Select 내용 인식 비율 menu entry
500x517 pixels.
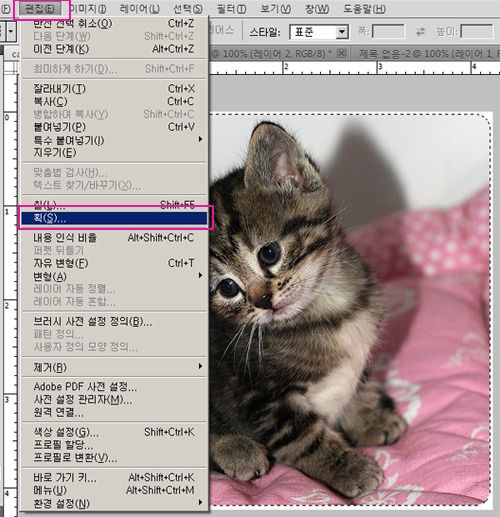tap(114, 238)
